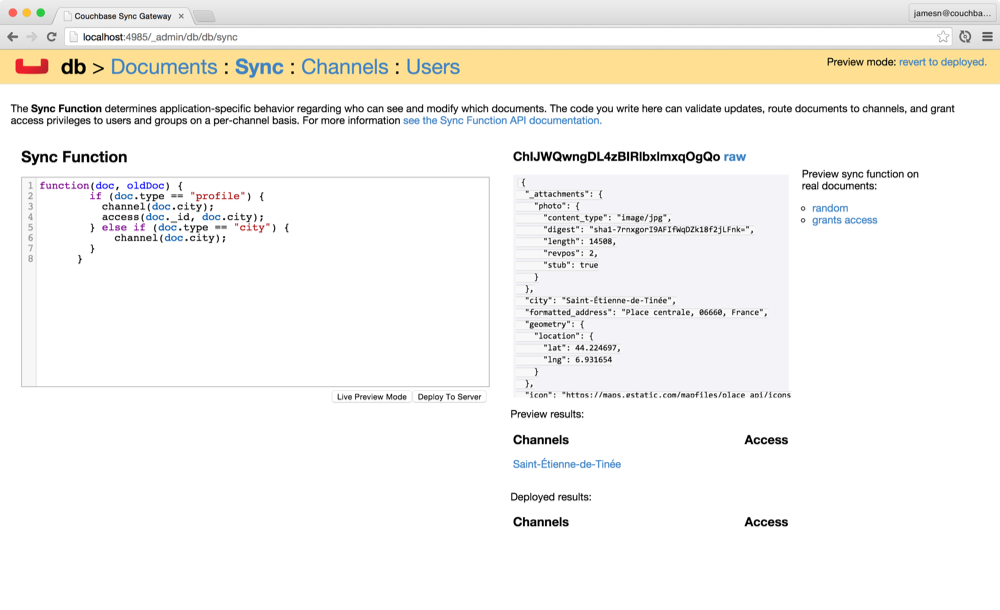Image resolution: width=1000 pixels, height=610 pixels.
Task: Go to the Documents section
Action: [x=164, y=67]
